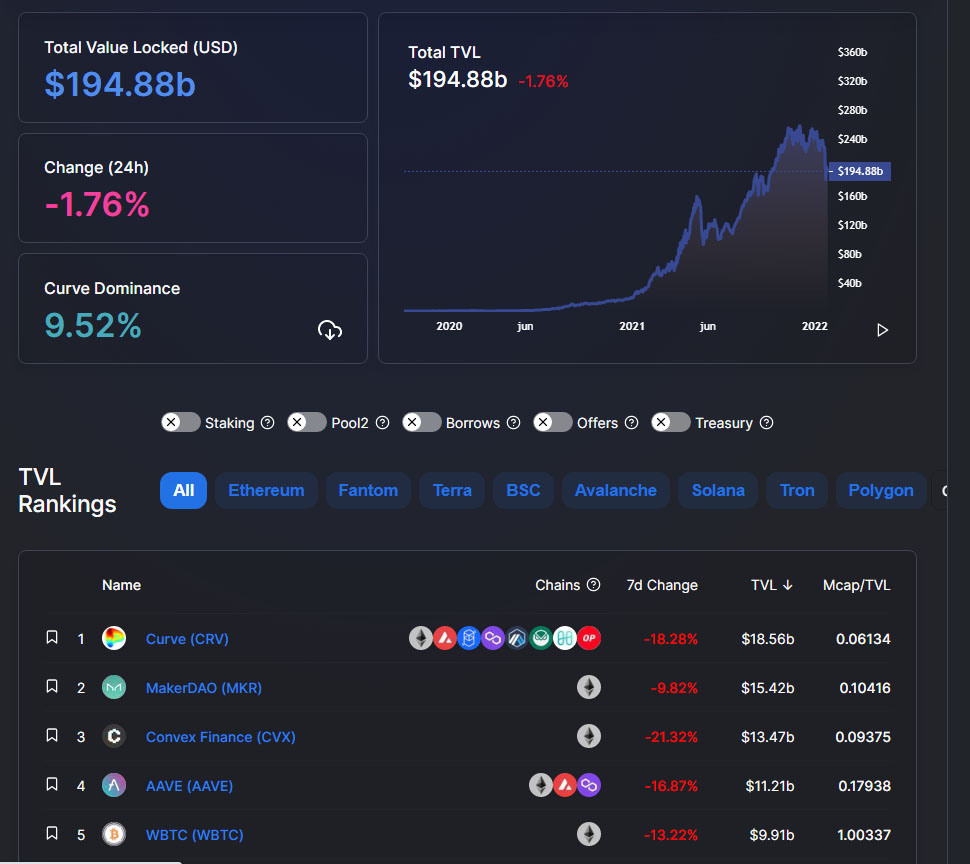Switch on the Offers toggle
Screen dimensions: 970x864
(552, 422)
